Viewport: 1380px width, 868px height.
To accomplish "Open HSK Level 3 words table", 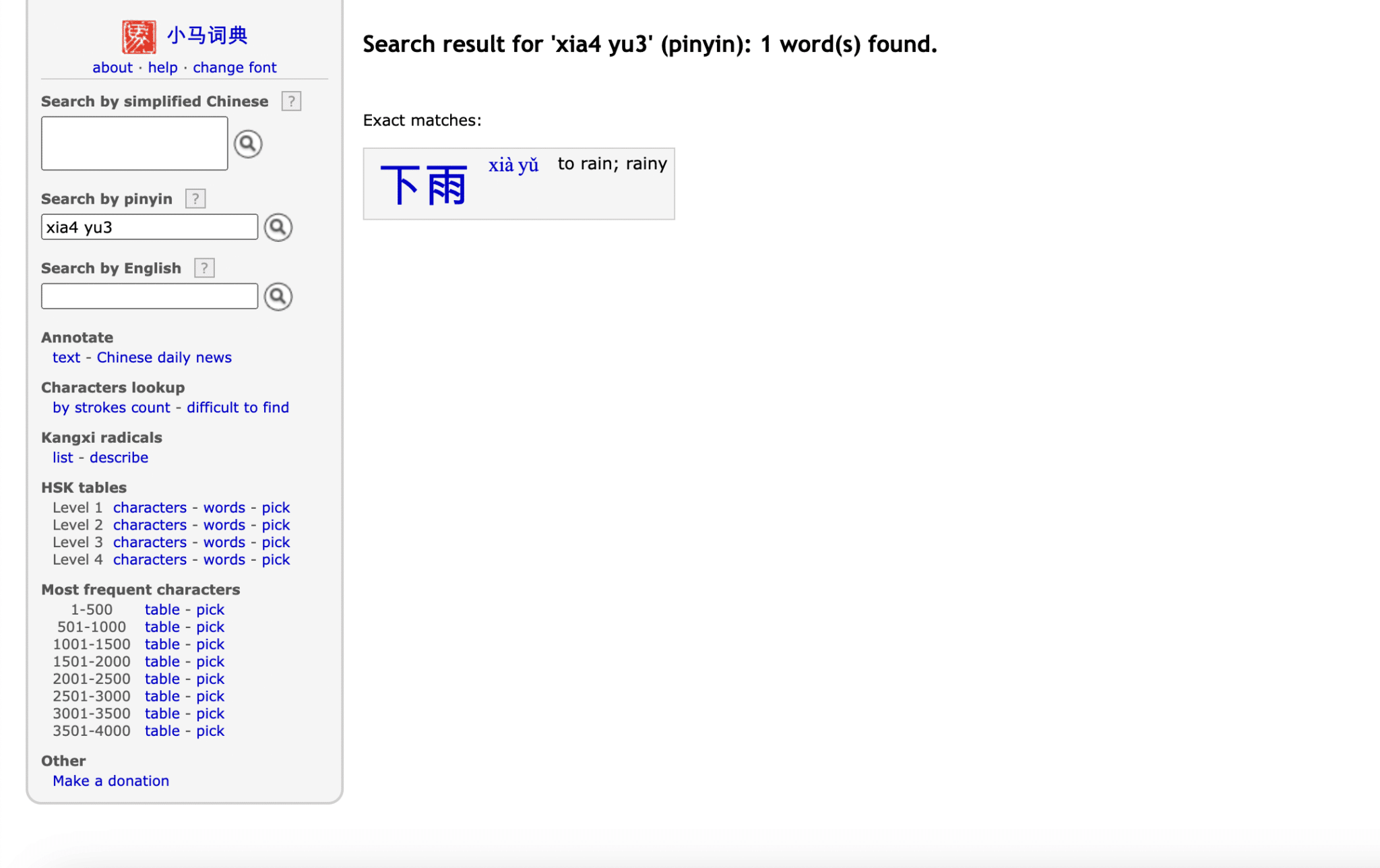I will click(224, 542).
